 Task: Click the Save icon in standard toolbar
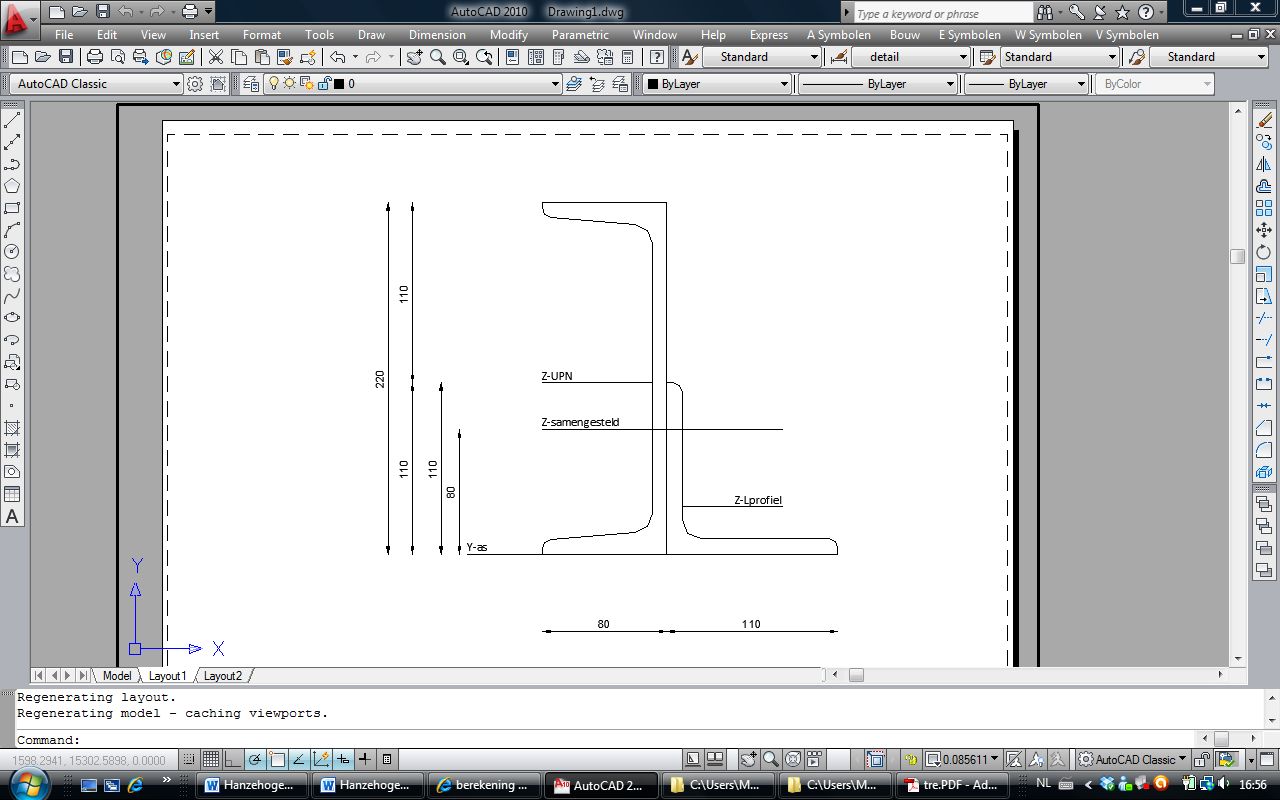tap(66, 57)
